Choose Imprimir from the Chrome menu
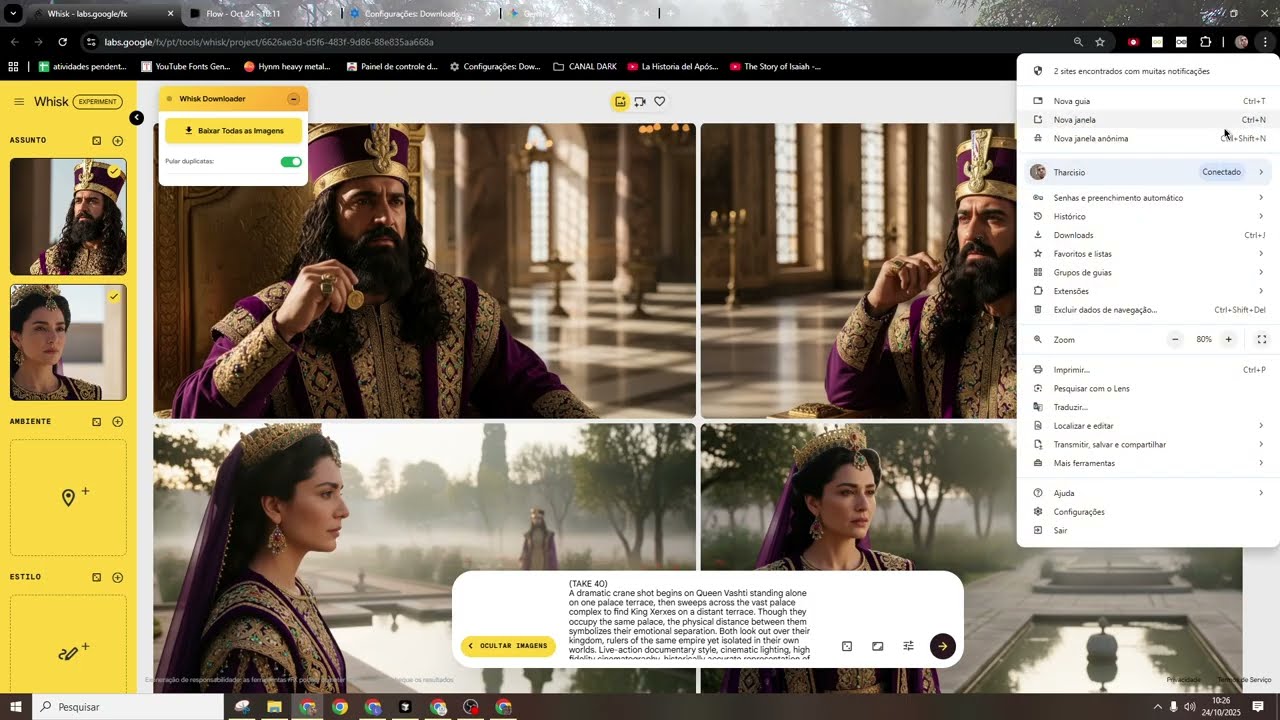 pyautogui.click(x=1148, y=370)
